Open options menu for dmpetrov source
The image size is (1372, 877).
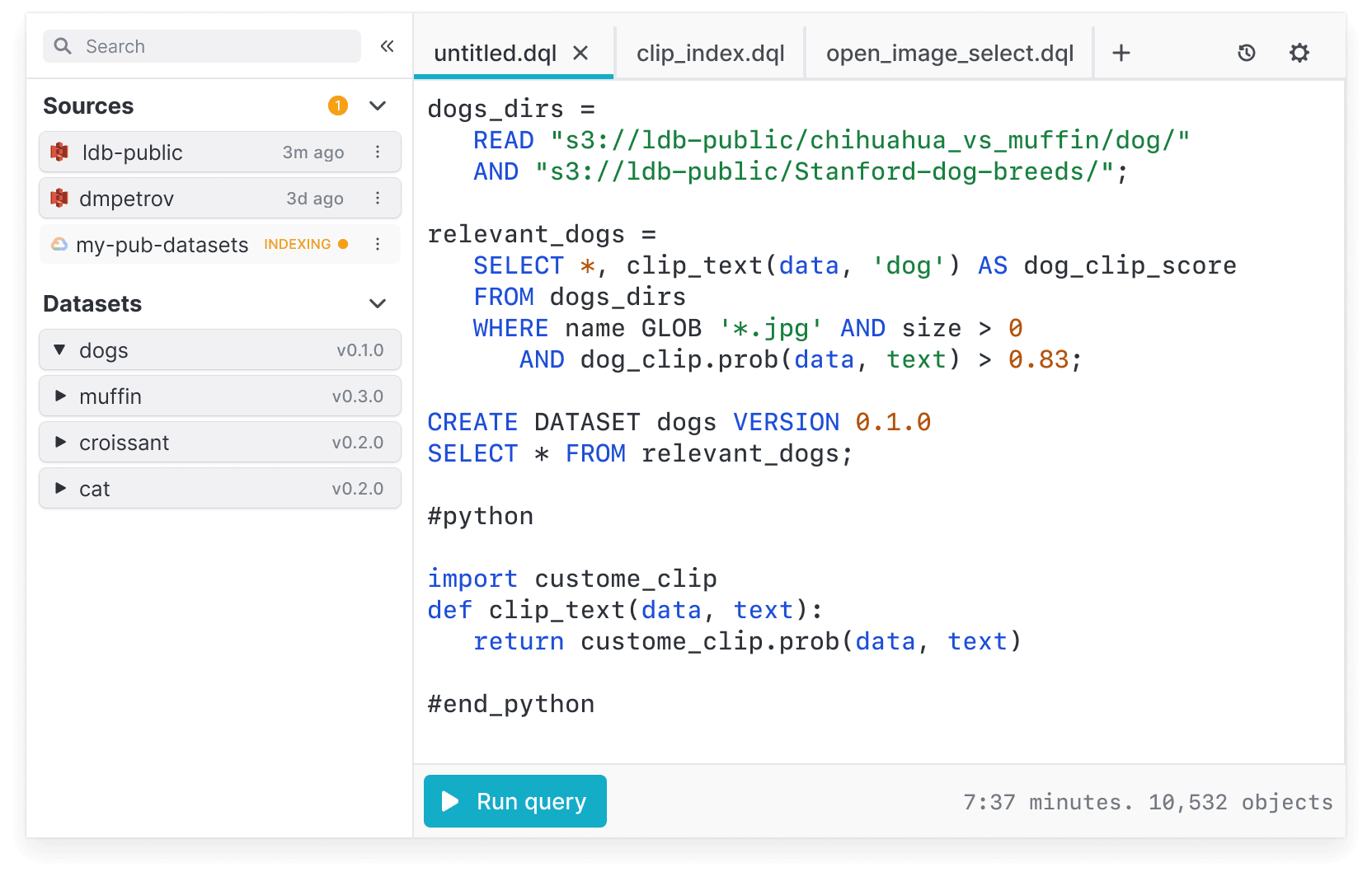(x=378, y=199)
